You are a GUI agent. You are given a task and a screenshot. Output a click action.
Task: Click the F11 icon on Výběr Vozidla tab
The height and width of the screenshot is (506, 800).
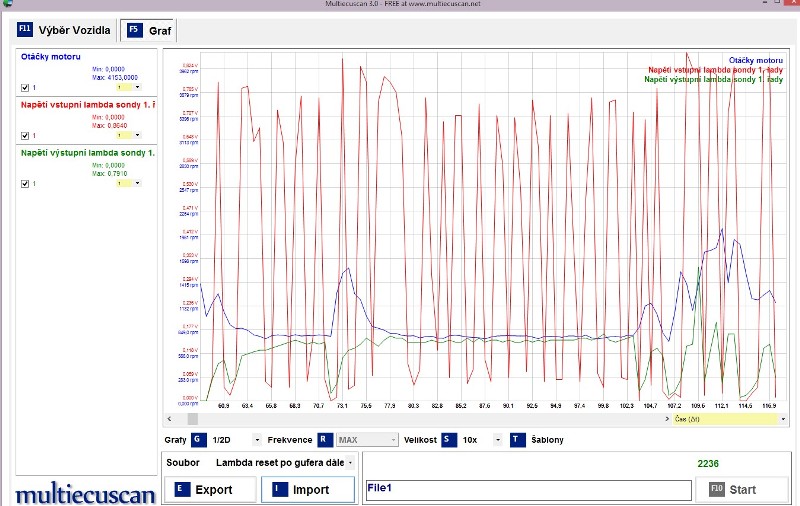pyautogui.click(x=25, y=30)
